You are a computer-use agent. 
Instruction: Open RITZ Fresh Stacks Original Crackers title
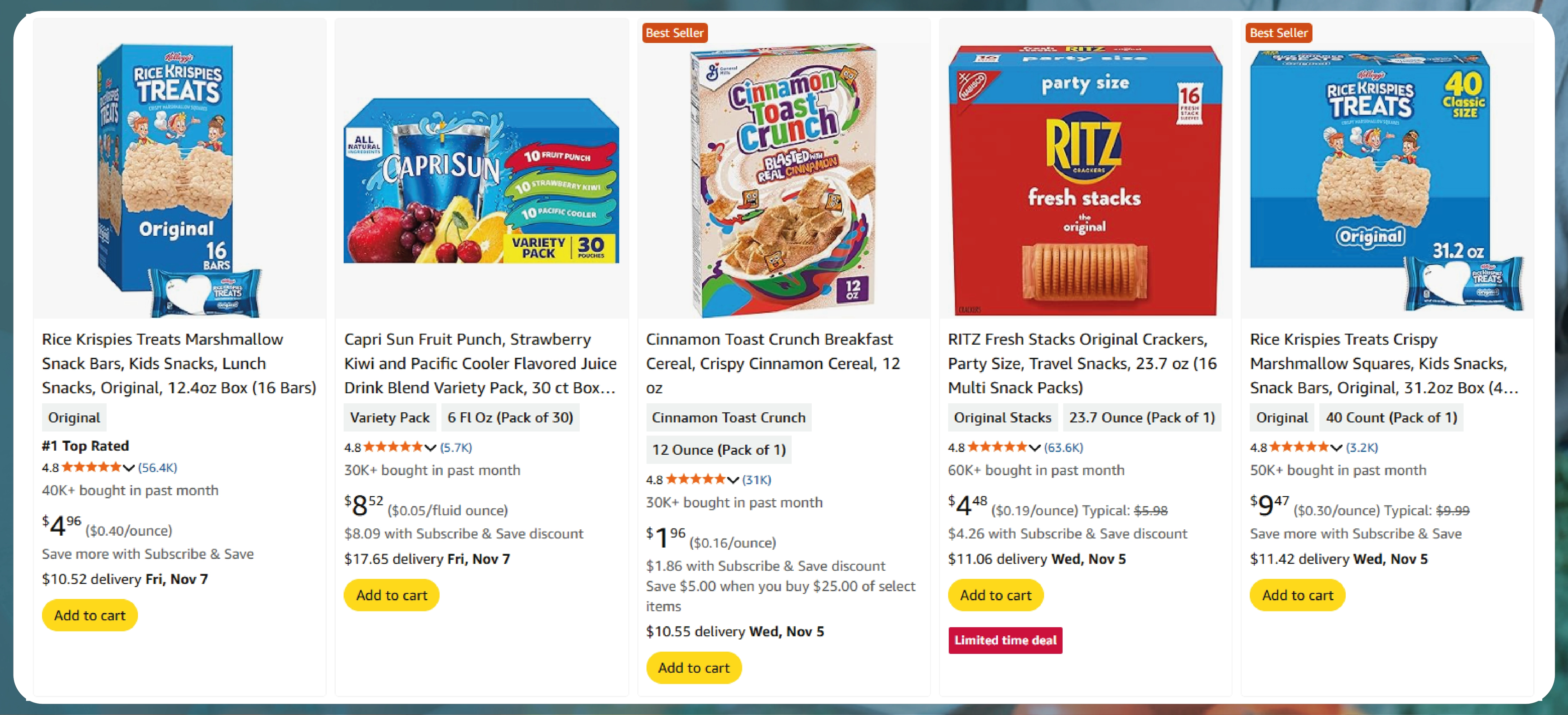[x=1082, y=363]
